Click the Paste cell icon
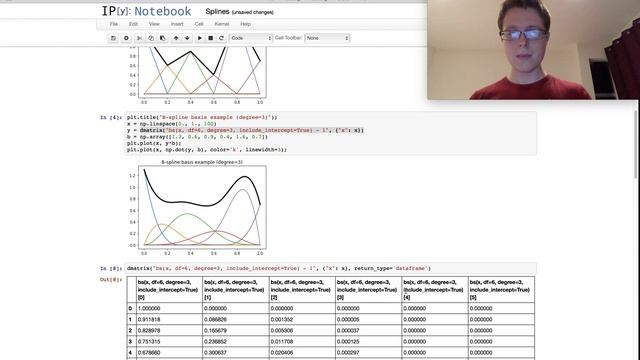 coord(162,38)
